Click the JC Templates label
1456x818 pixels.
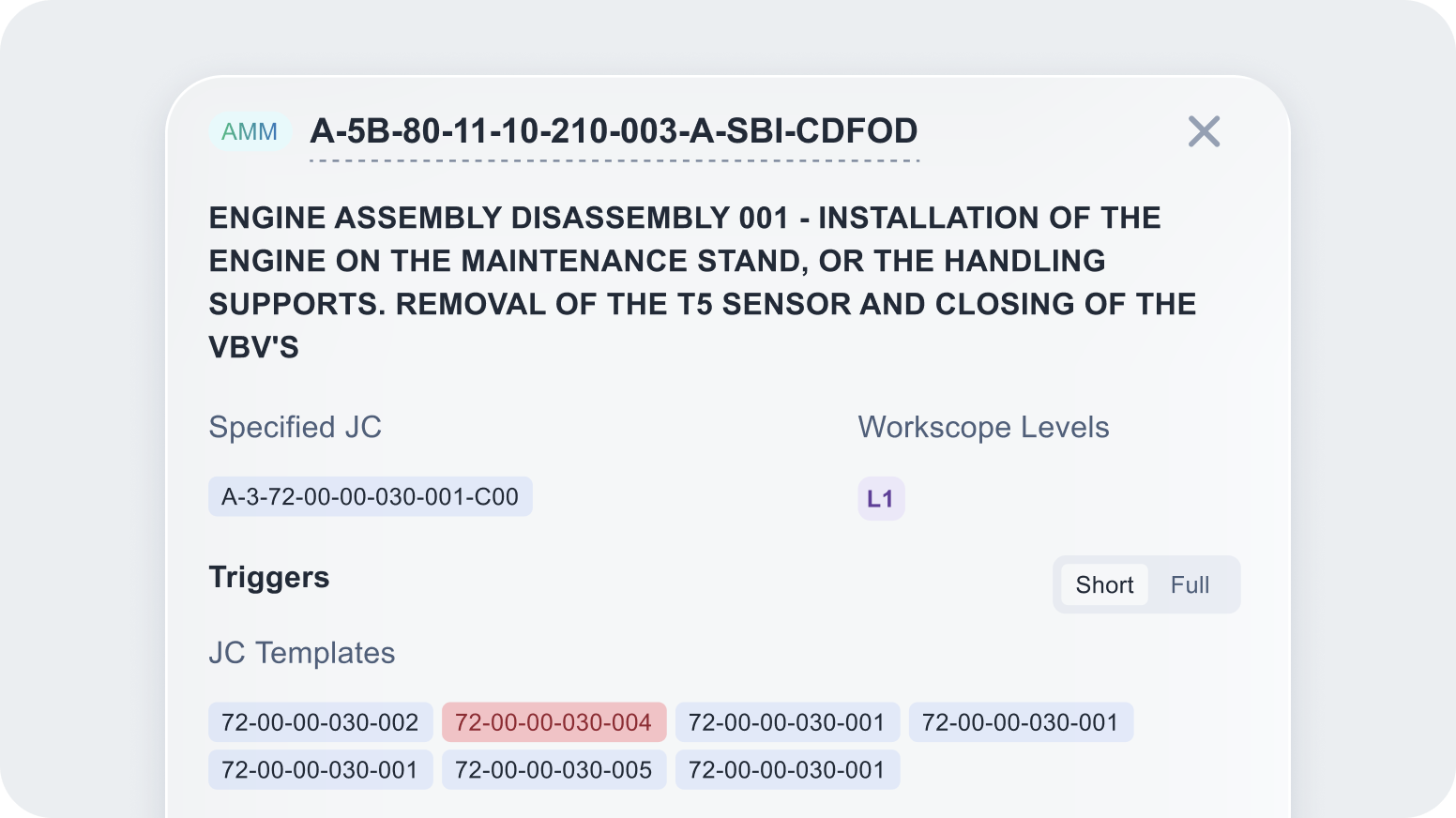coord(301,653)
